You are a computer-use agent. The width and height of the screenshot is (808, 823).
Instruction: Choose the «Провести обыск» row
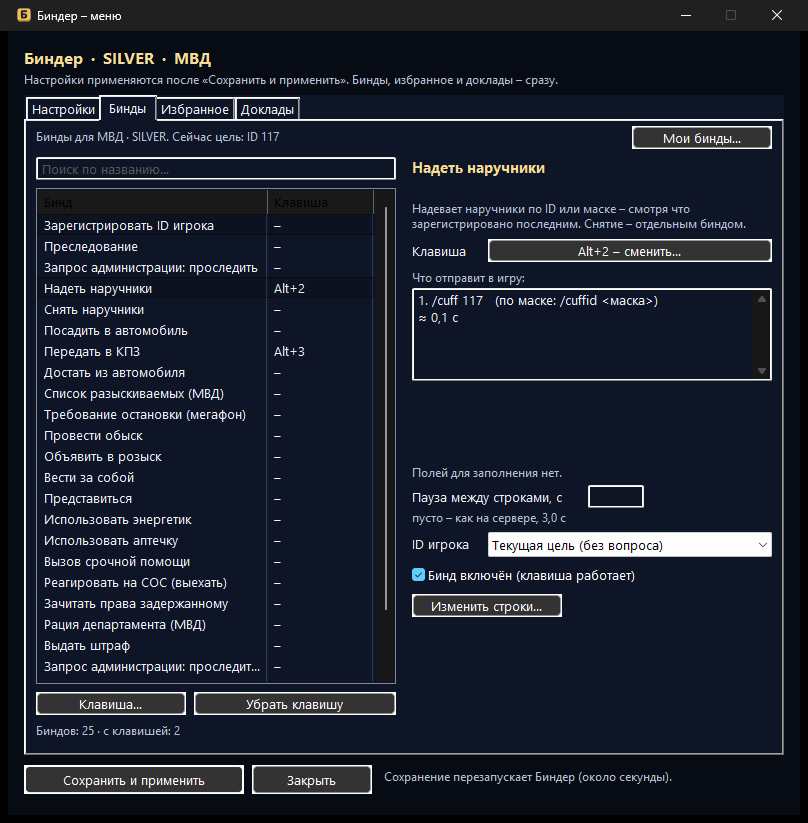click(205, 436)
